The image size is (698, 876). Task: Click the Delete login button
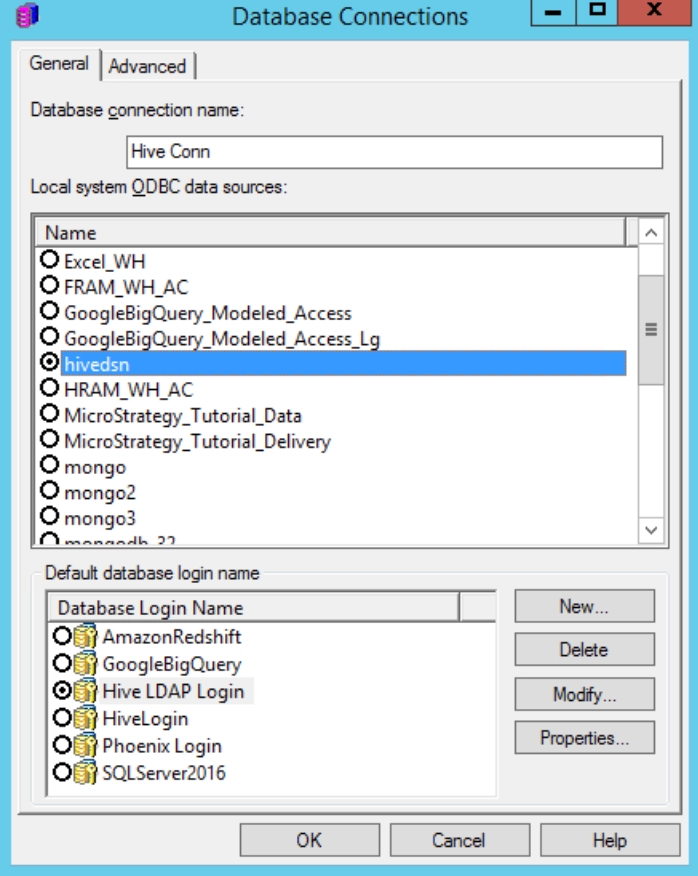tap(585, 650)
